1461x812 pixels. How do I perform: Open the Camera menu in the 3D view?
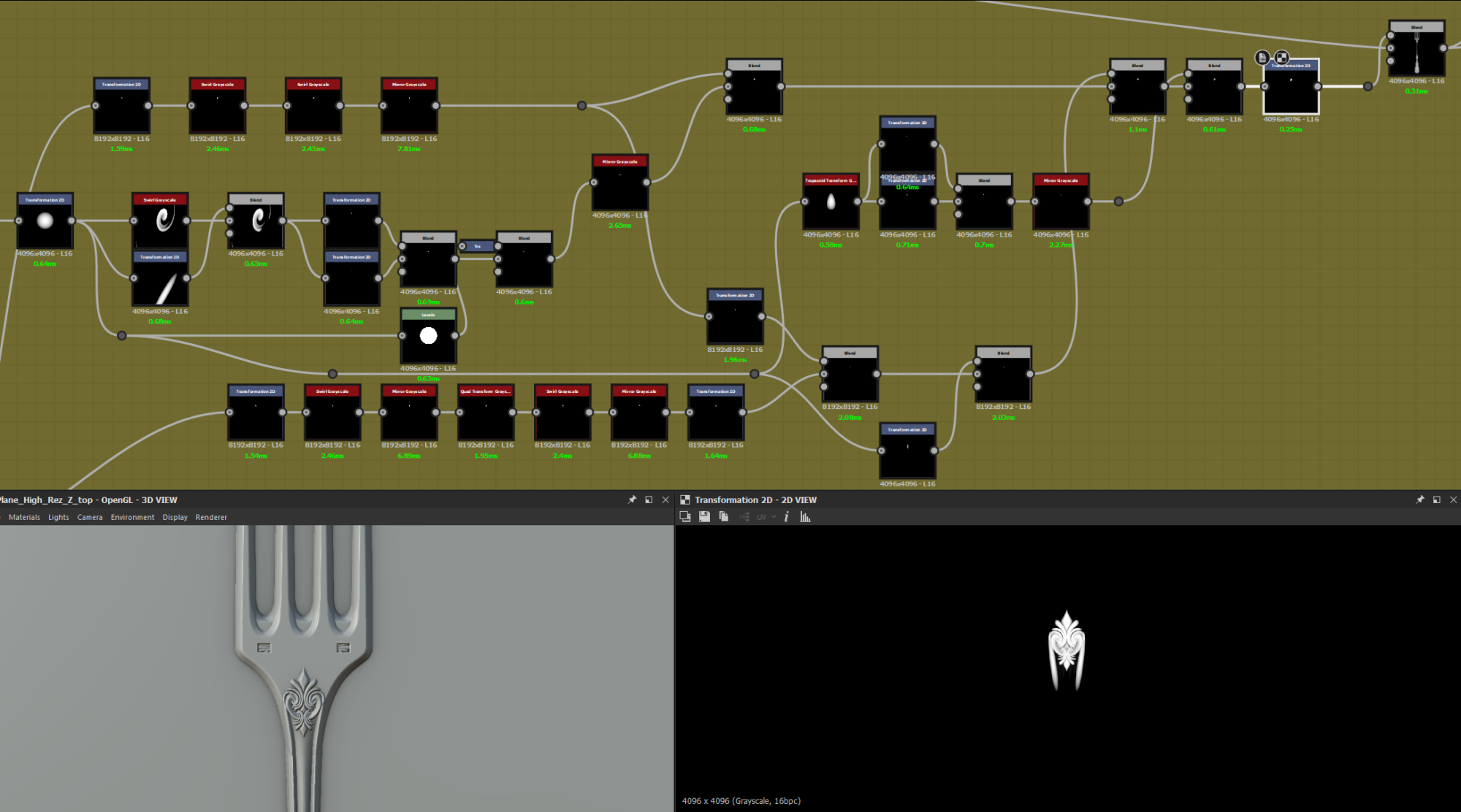pyautogui.click(x=90, y=517)
